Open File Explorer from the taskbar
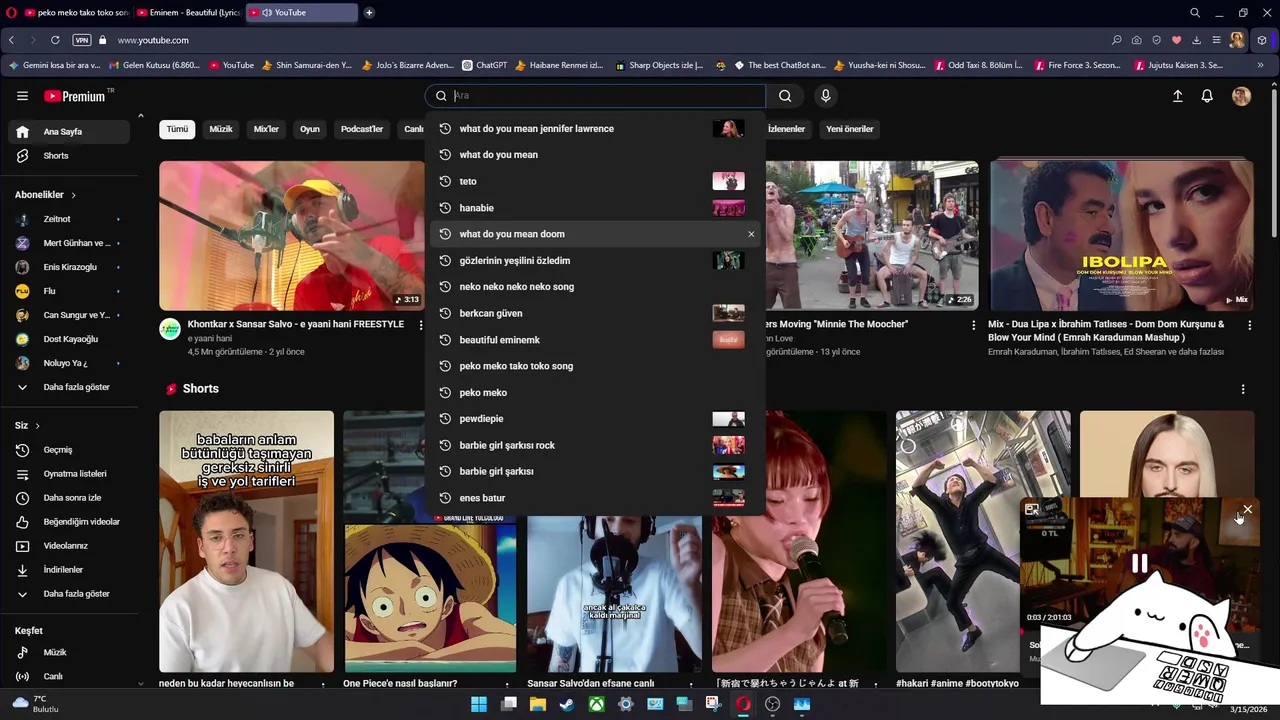The height and width of the screenshot is (720, 1280). coord(538,704)
